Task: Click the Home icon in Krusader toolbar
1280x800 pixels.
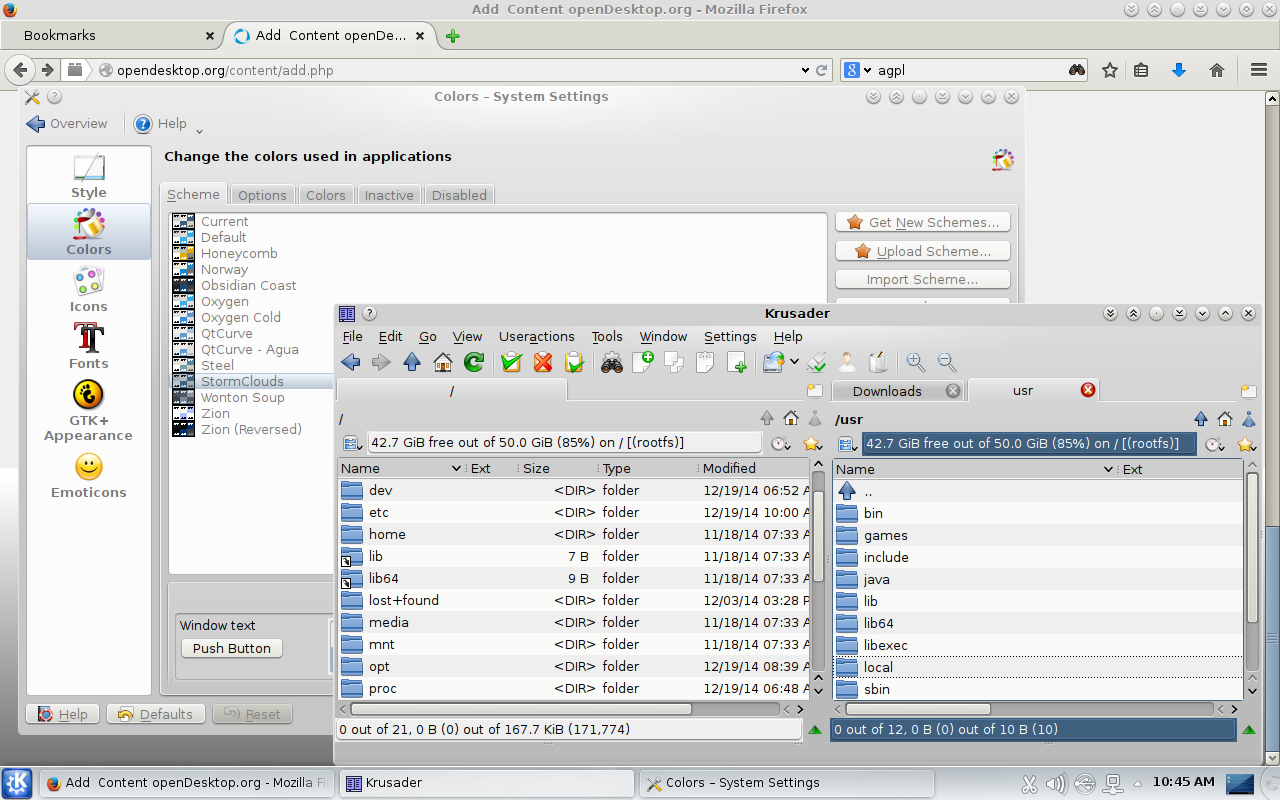Action: (x=443, y=362)
